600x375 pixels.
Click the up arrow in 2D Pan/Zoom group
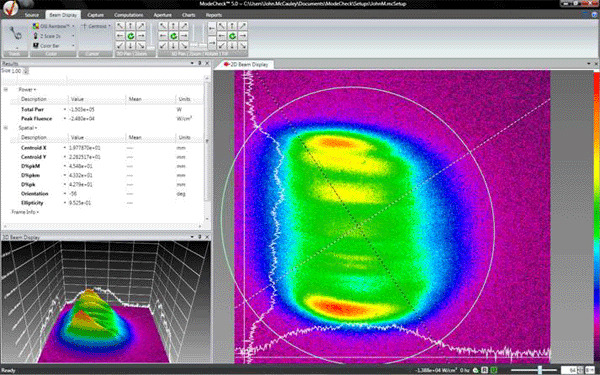[130, 26]
